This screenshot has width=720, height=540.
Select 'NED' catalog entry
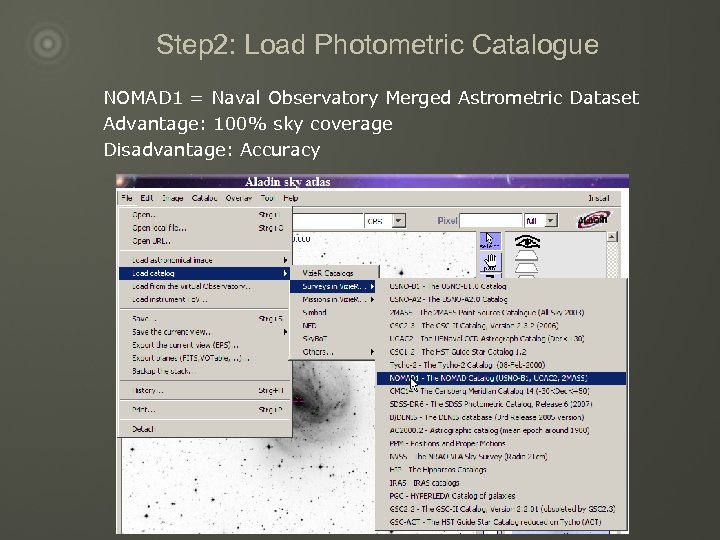333,325
